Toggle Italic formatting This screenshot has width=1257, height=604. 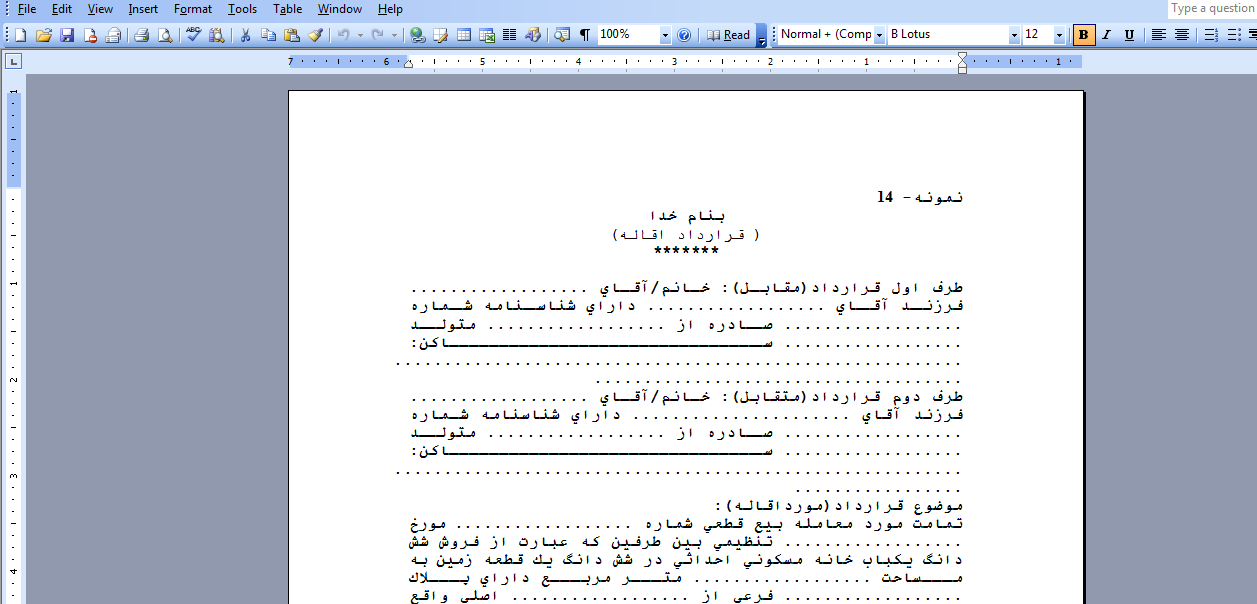tap(1107, 35)
